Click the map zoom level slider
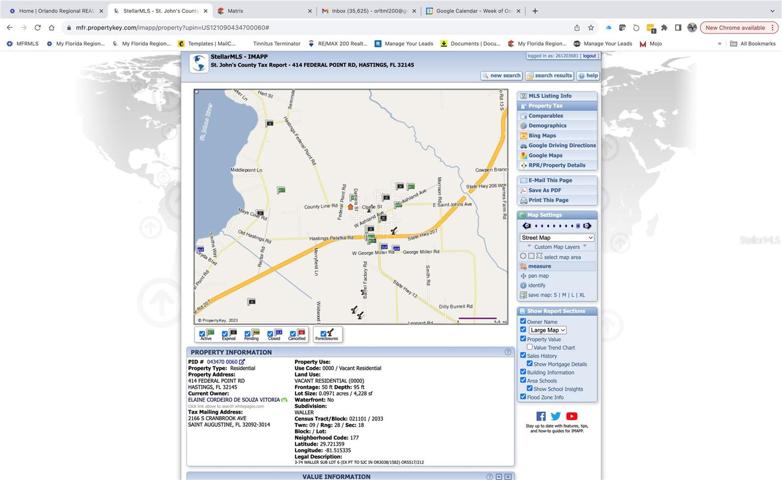Image resolution: width=782 pixels, height=480 pixels. pyautogui.click(x=557, y=226)
